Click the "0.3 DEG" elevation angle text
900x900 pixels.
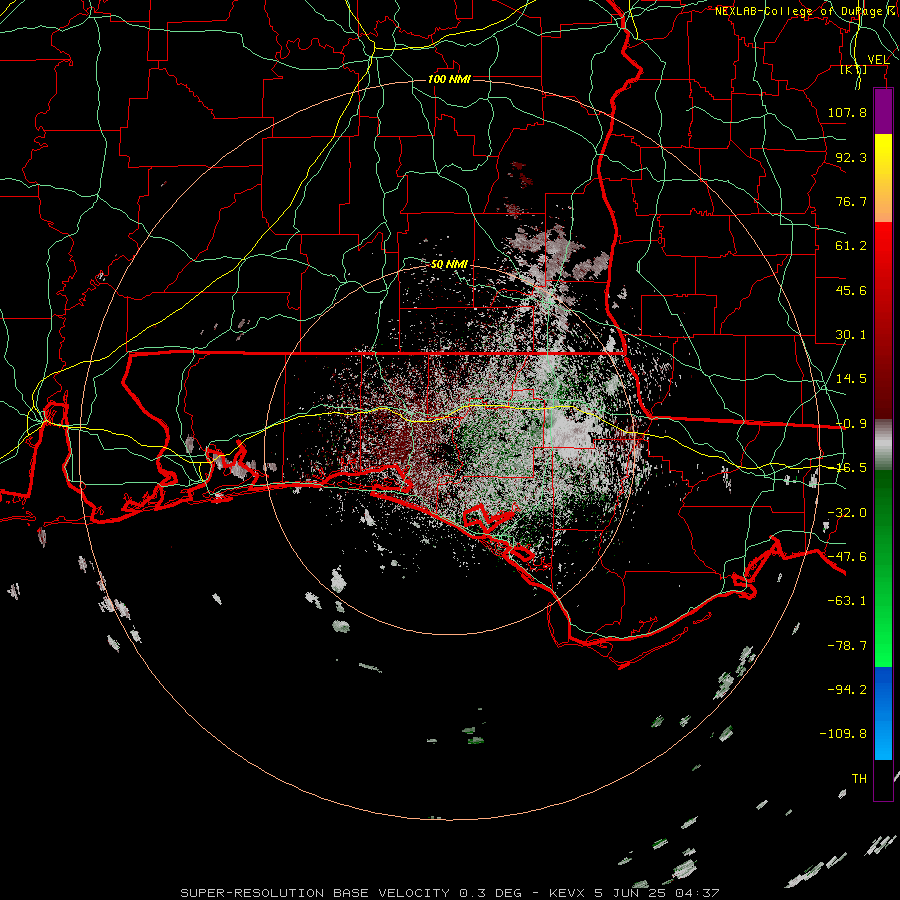(491, 893)
